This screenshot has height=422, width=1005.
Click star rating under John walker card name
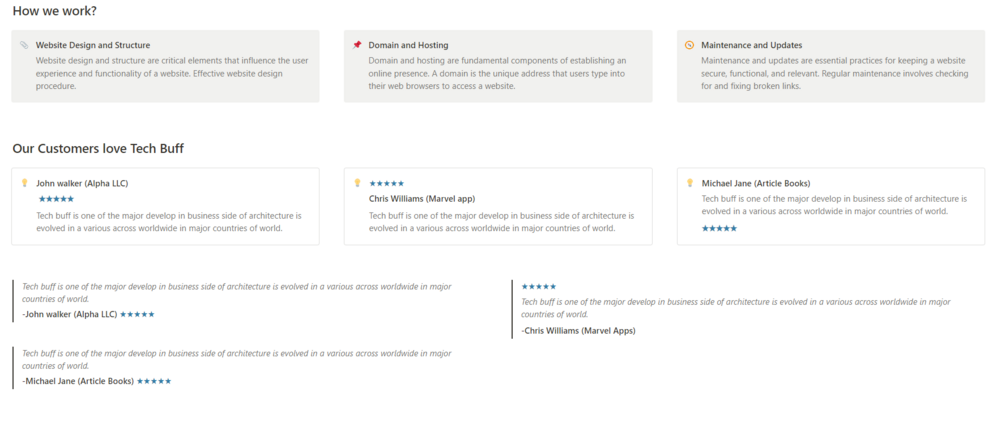pos(55,199)
